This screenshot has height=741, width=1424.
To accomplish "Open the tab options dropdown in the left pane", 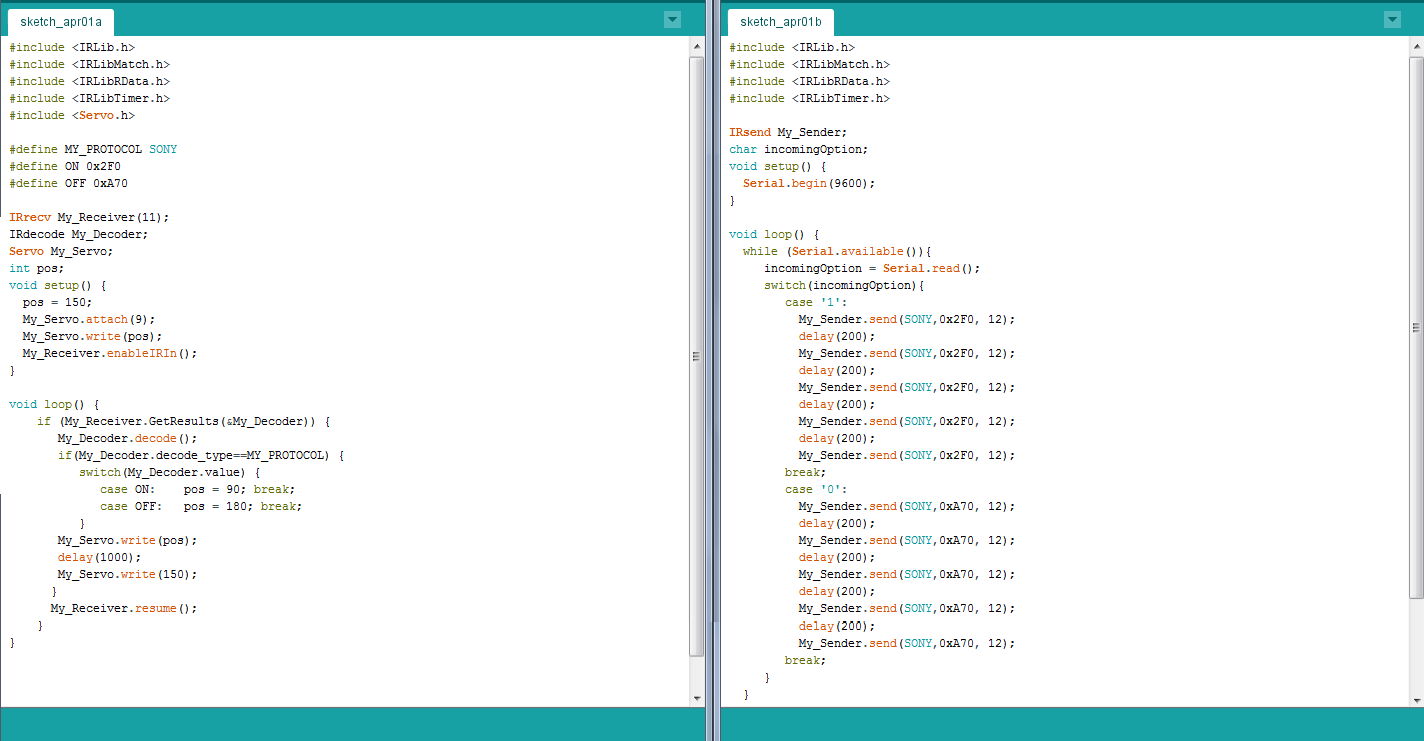I will coord(672,19).
